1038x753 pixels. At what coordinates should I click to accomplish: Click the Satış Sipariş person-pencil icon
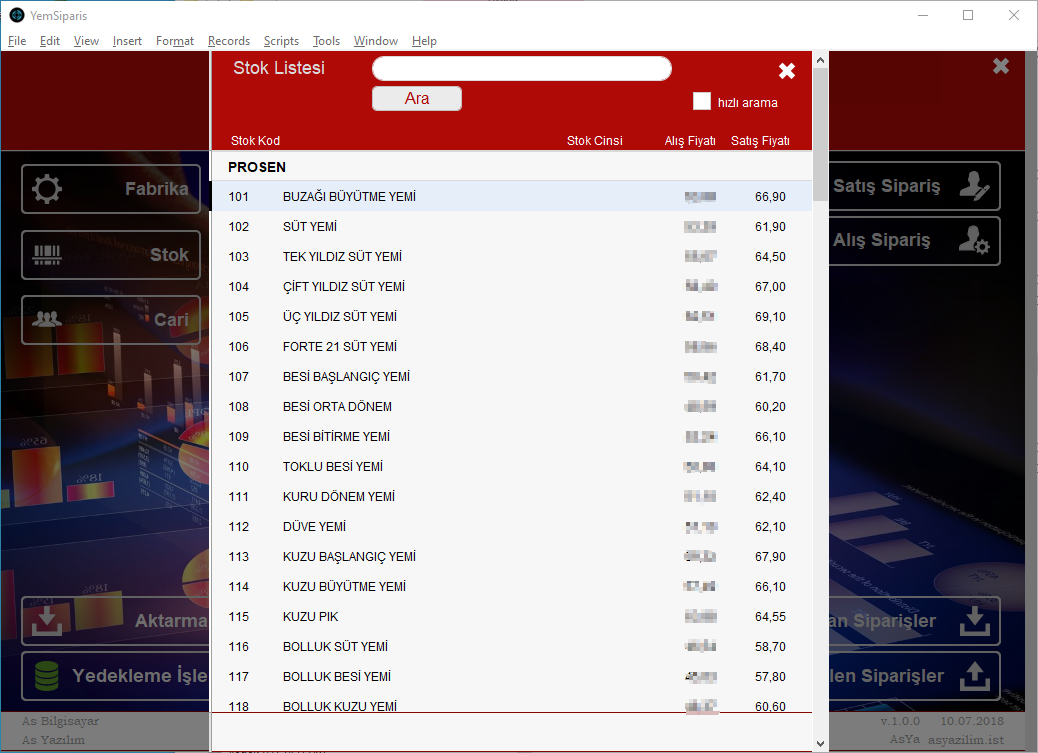point(974,186)
